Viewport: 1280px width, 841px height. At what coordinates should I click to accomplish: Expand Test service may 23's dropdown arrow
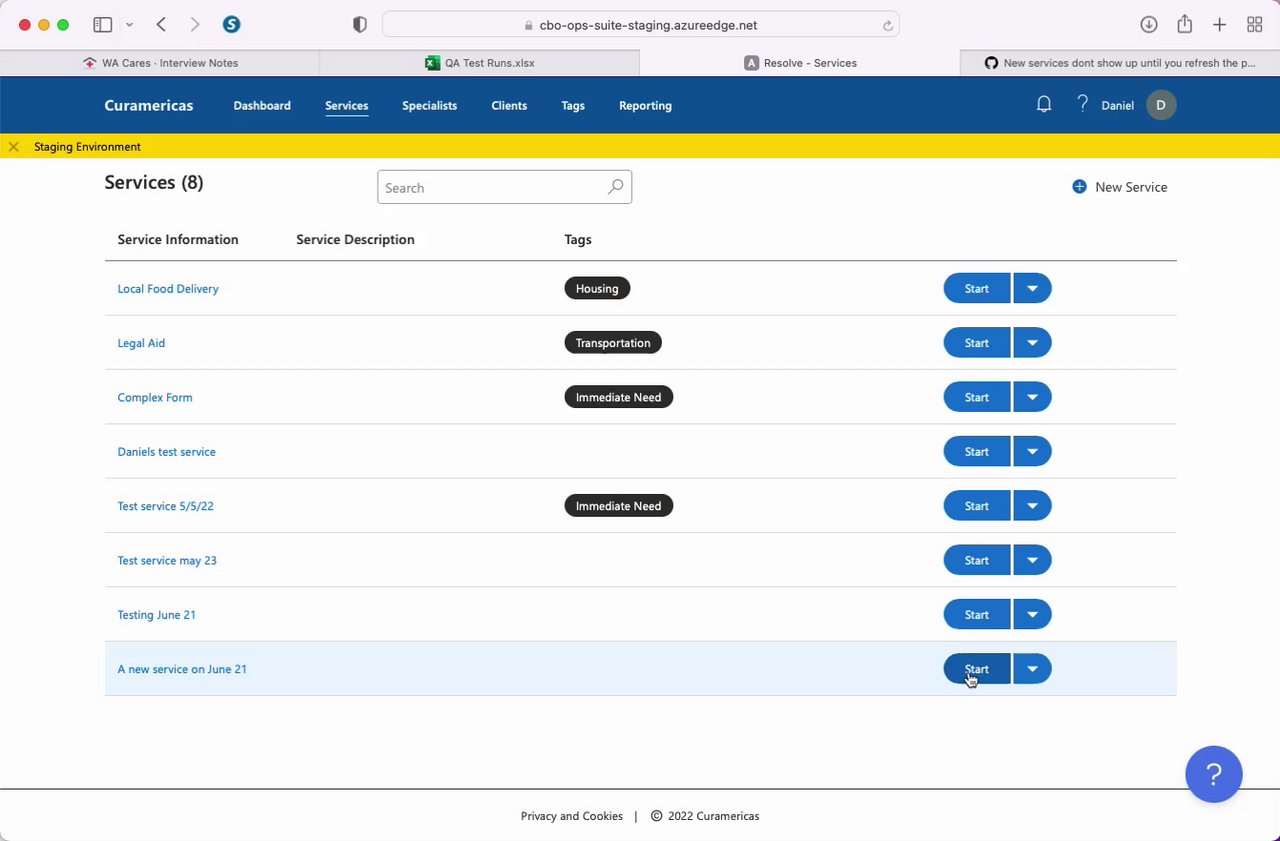click(1032, 560)
